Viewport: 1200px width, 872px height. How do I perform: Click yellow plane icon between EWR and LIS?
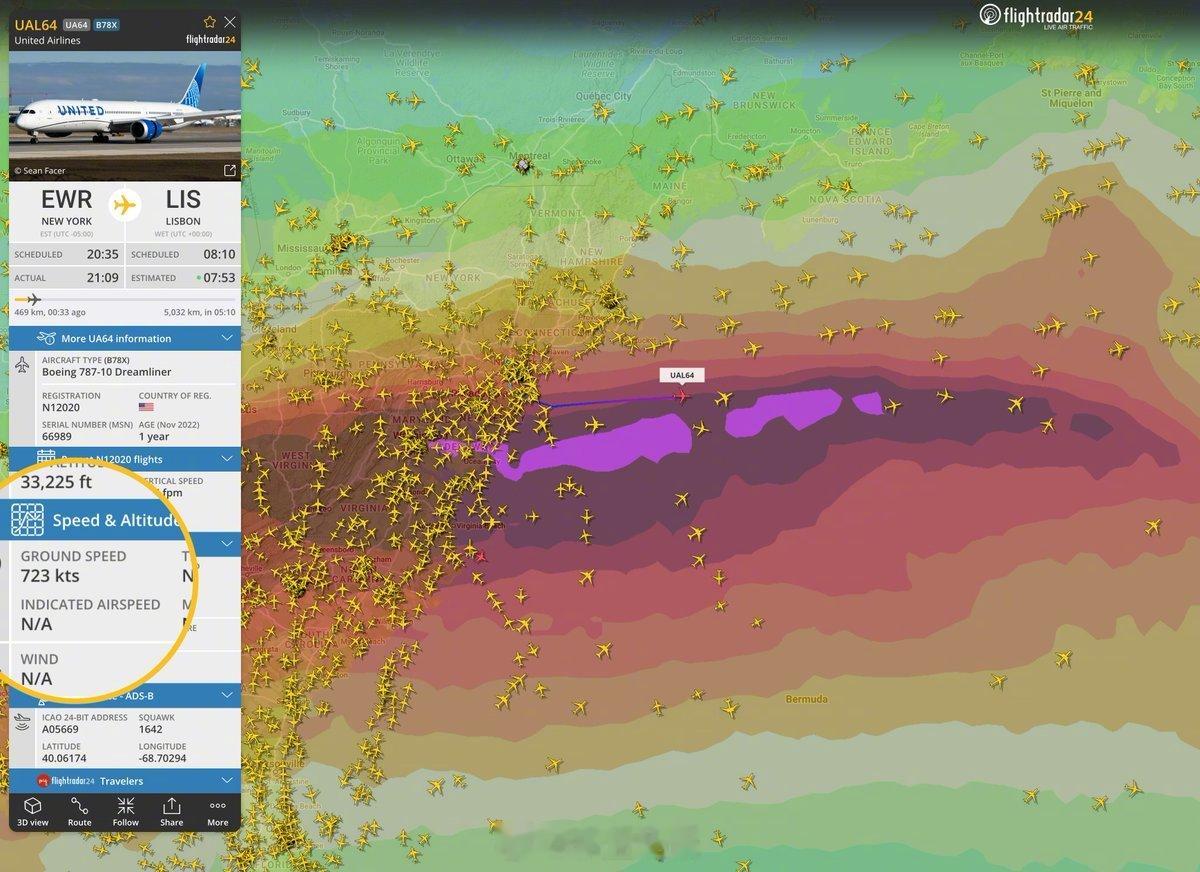point(125,205)
